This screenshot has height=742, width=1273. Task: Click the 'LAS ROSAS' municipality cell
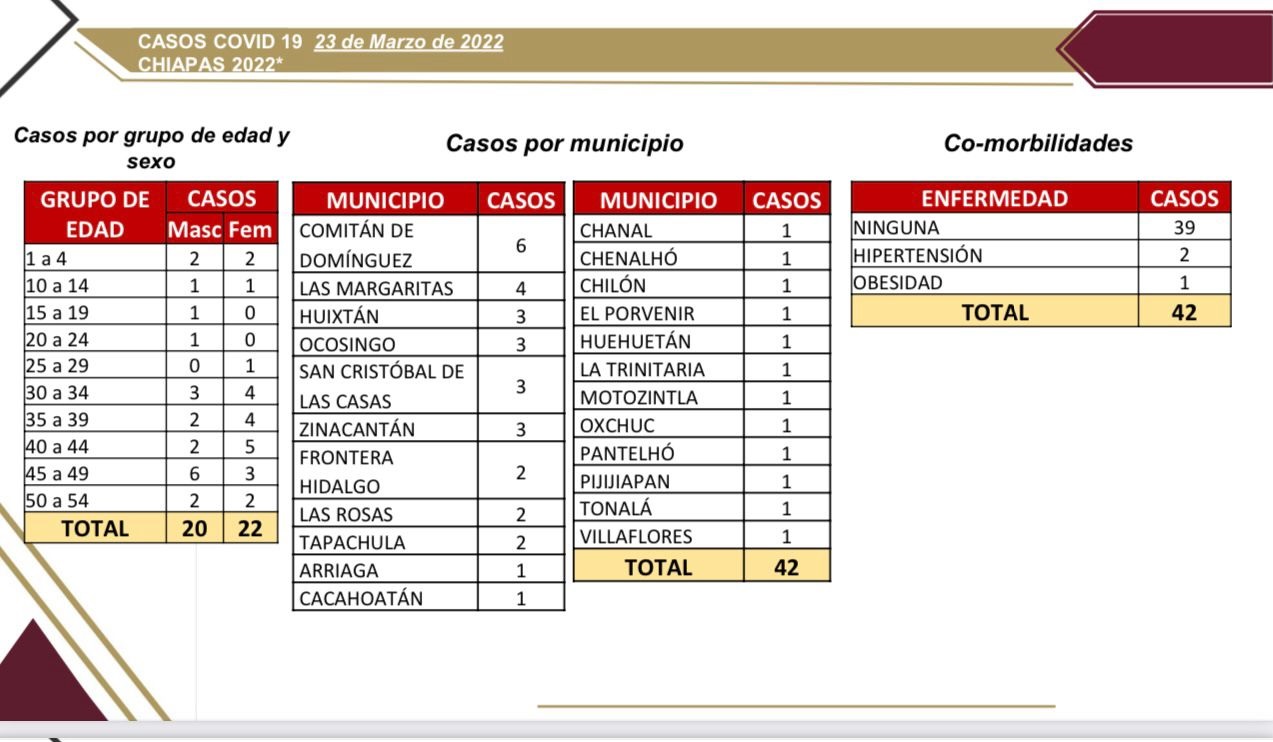click(385, 514)
